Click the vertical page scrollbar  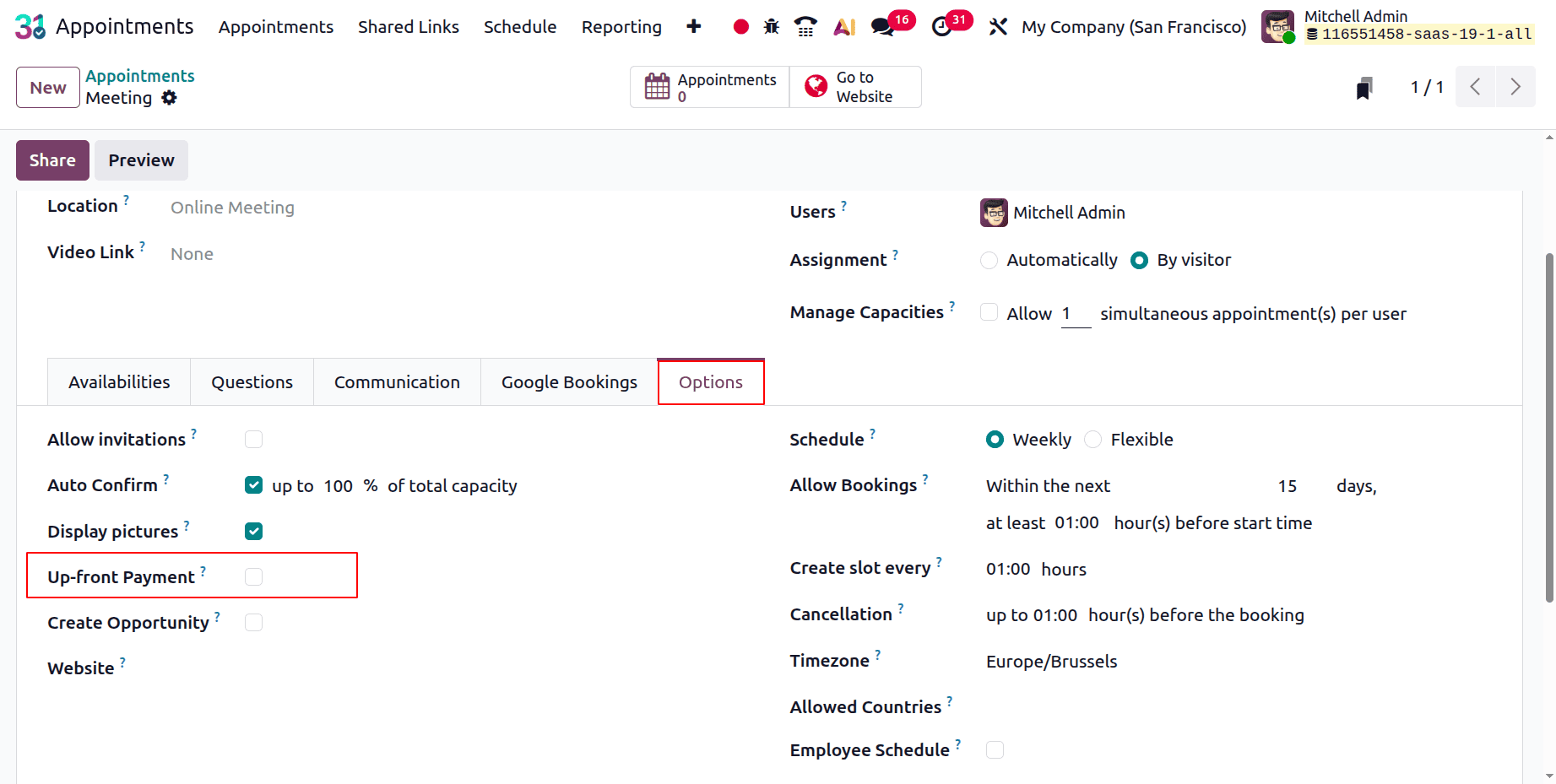1548,427
